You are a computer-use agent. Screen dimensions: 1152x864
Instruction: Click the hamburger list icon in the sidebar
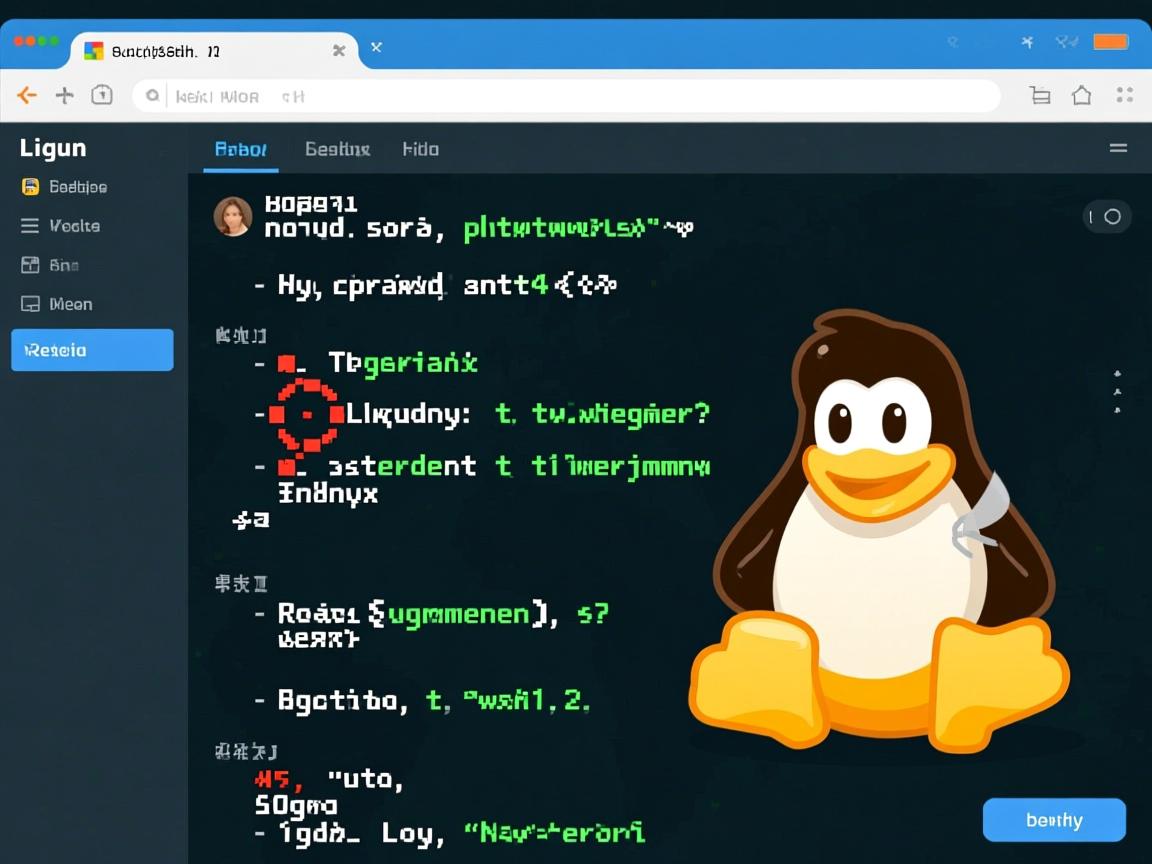[x=31, y=226]
